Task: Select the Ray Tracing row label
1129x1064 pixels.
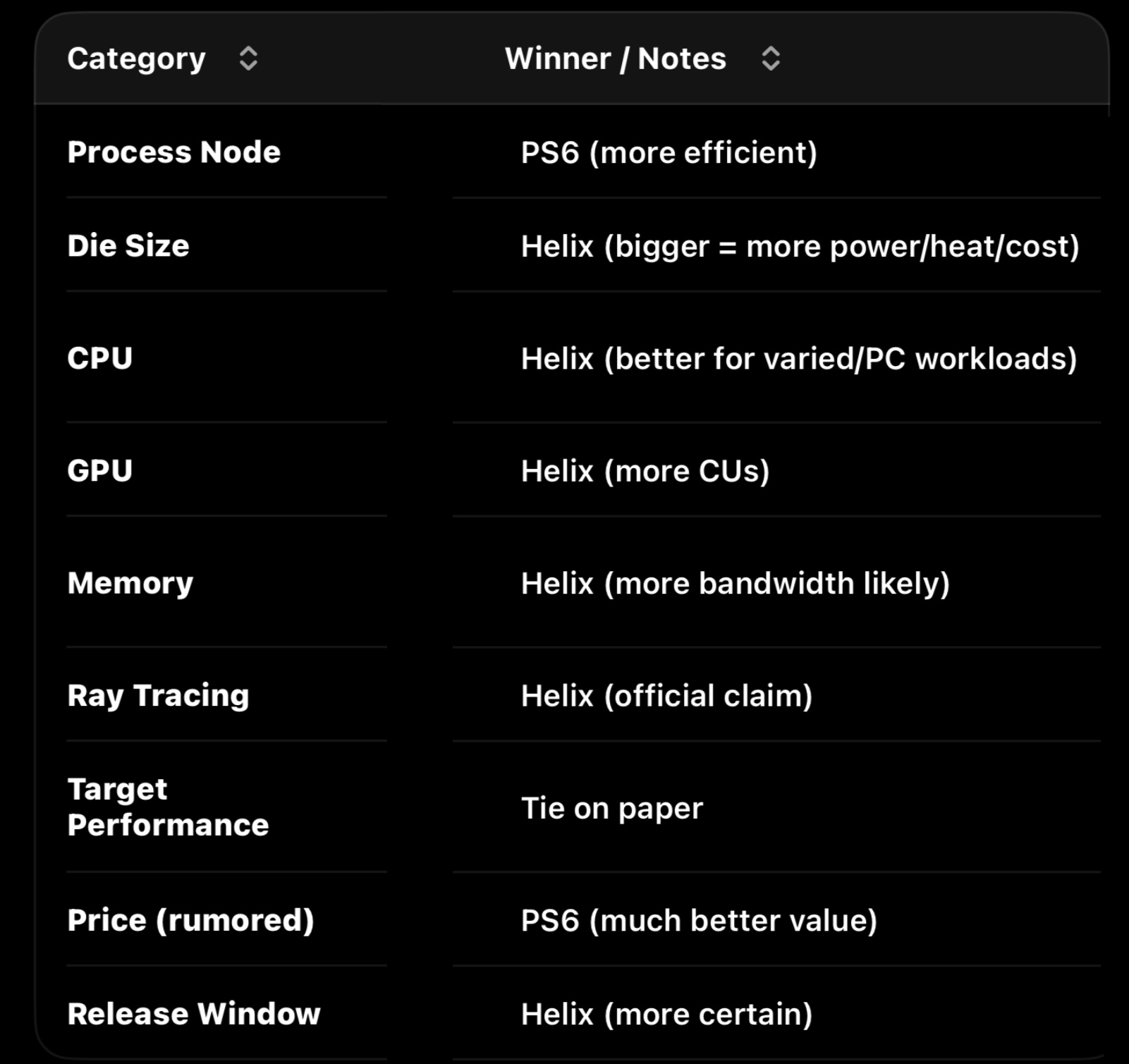Action: click(x=159, y=695)
